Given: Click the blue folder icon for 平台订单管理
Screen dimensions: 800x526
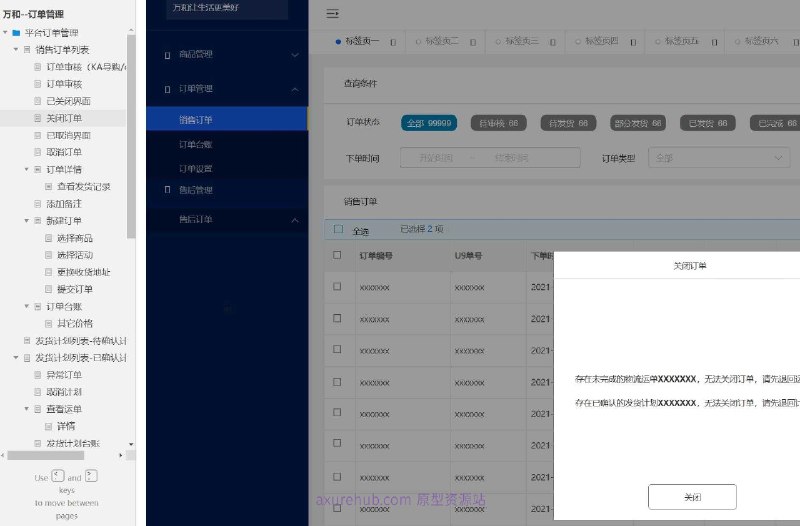Looking at the screenshot, I should point(16,33).
